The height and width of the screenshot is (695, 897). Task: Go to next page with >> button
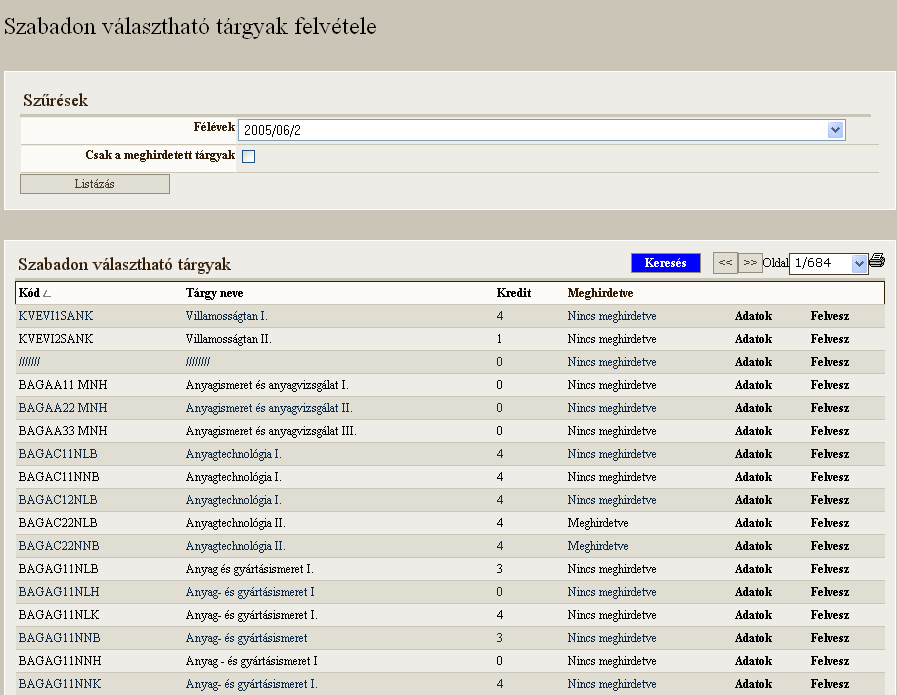click(750, 263)
